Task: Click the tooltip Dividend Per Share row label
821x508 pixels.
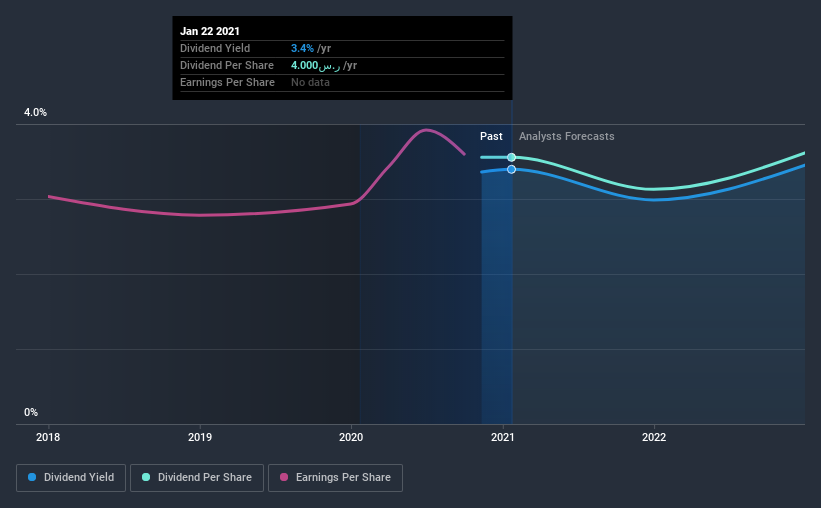Action: point(227,65)
